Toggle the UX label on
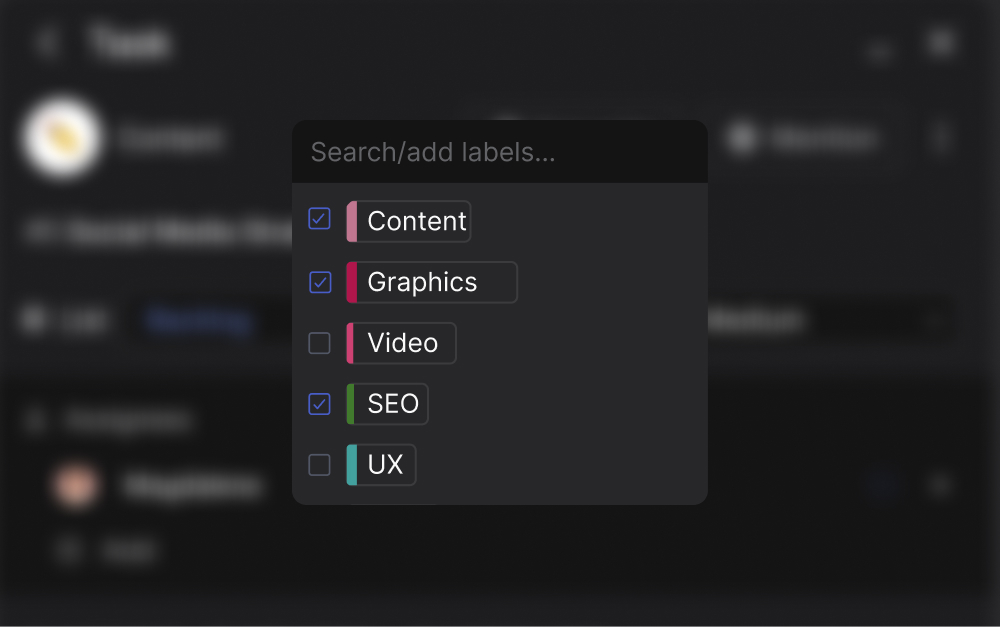The image size is (1000, 627). click(x=319, y=464)
